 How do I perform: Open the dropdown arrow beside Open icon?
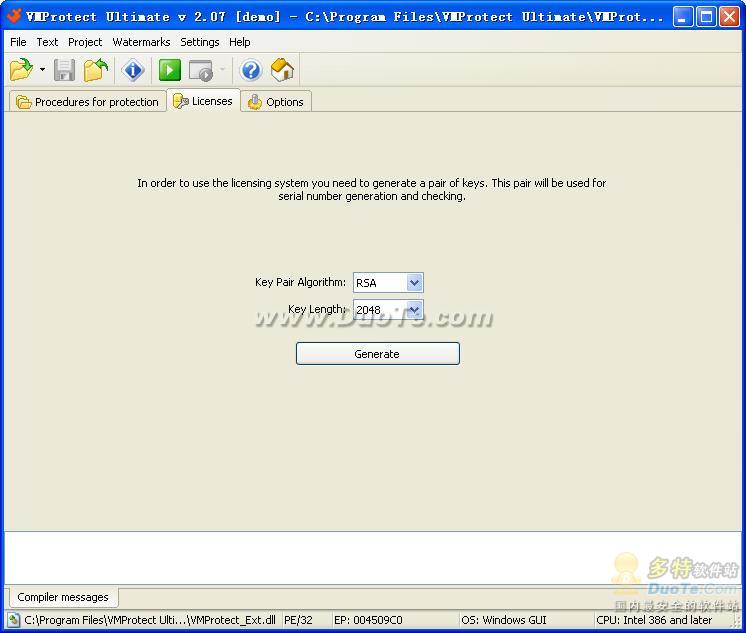pyautogui.click(x=42, y=70)
